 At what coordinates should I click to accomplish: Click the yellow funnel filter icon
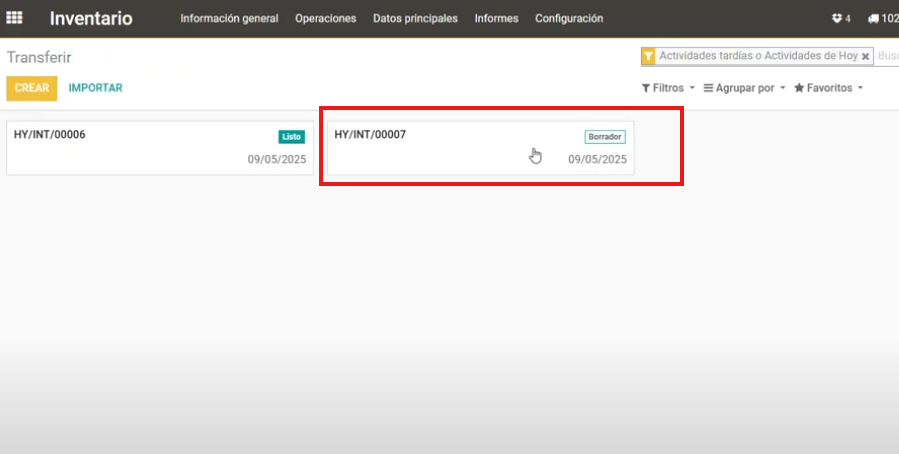click(x=648, y=57)
